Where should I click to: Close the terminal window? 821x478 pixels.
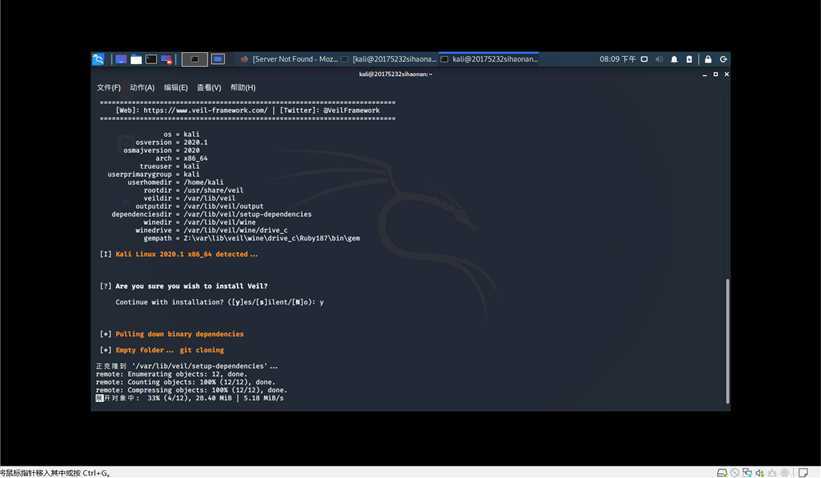[x=727, y=74]
